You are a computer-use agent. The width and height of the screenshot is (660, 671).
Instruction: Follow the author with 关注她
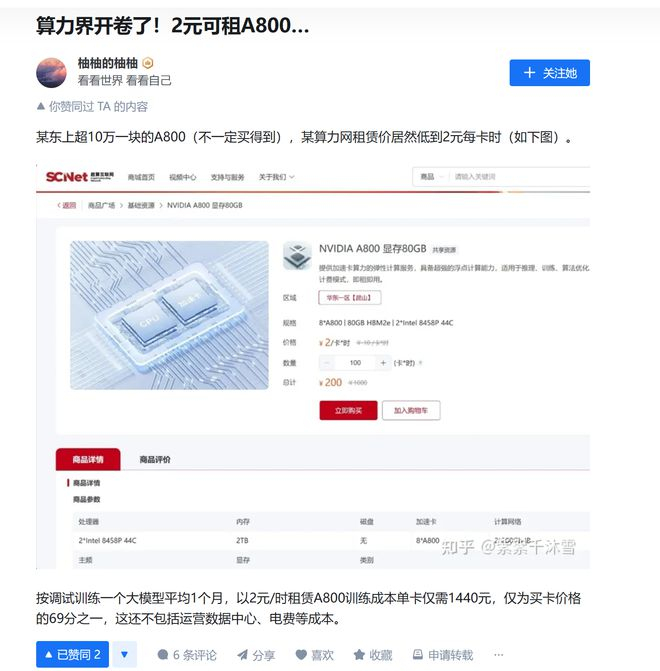(x=550, y=73)
